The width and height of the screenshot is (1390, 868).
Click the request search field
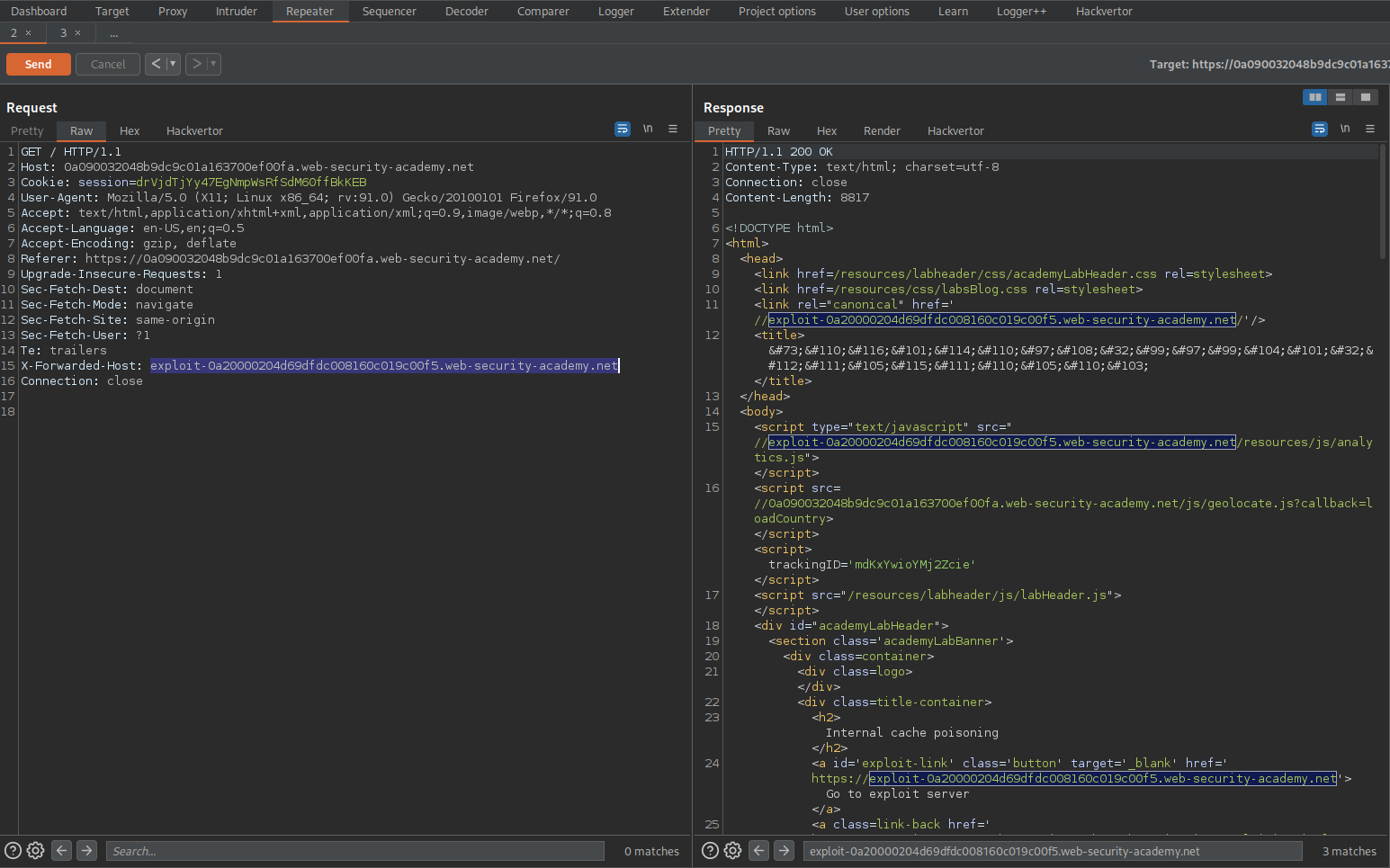(x=355, y=851)
